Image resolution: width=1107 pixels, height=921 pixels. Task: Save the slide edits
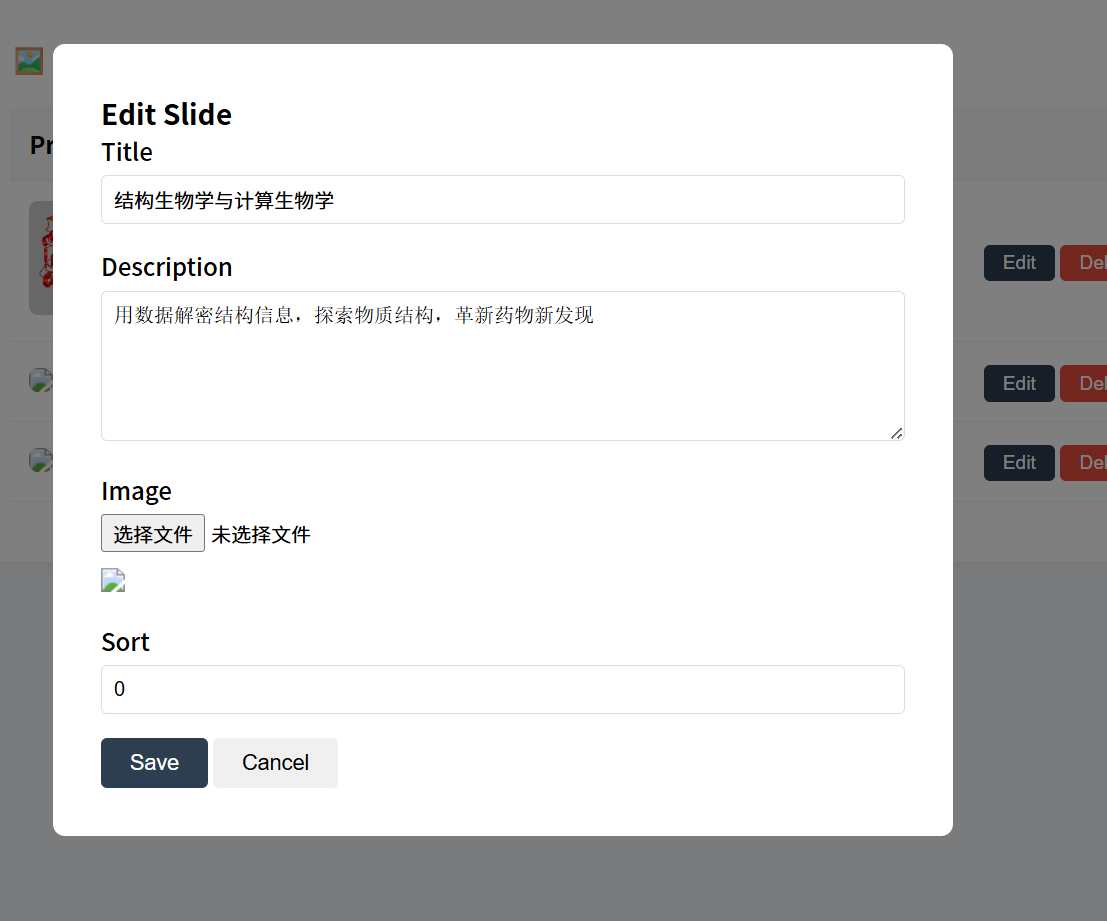point(154,762)
